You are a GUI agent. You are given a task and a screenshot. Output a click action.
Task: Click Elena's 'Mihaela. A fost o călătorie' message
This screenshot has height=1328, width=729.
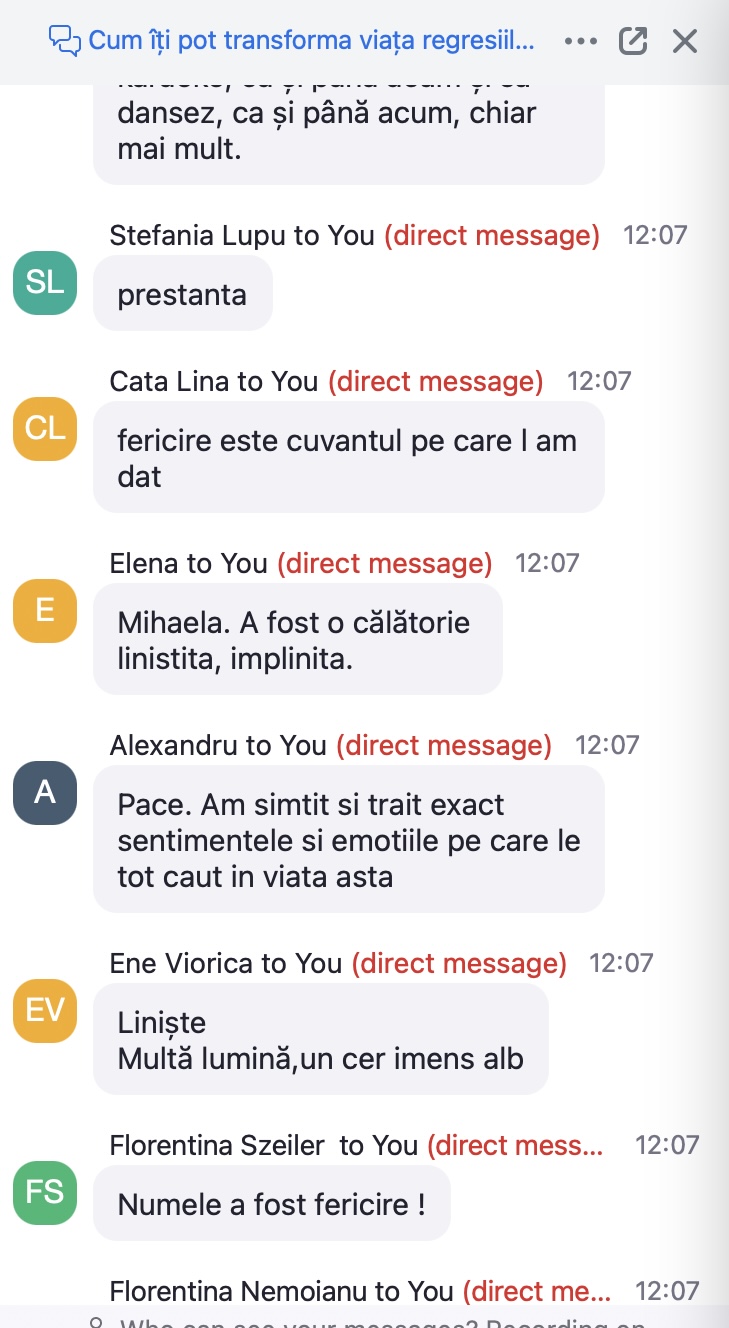click(298, 640)
